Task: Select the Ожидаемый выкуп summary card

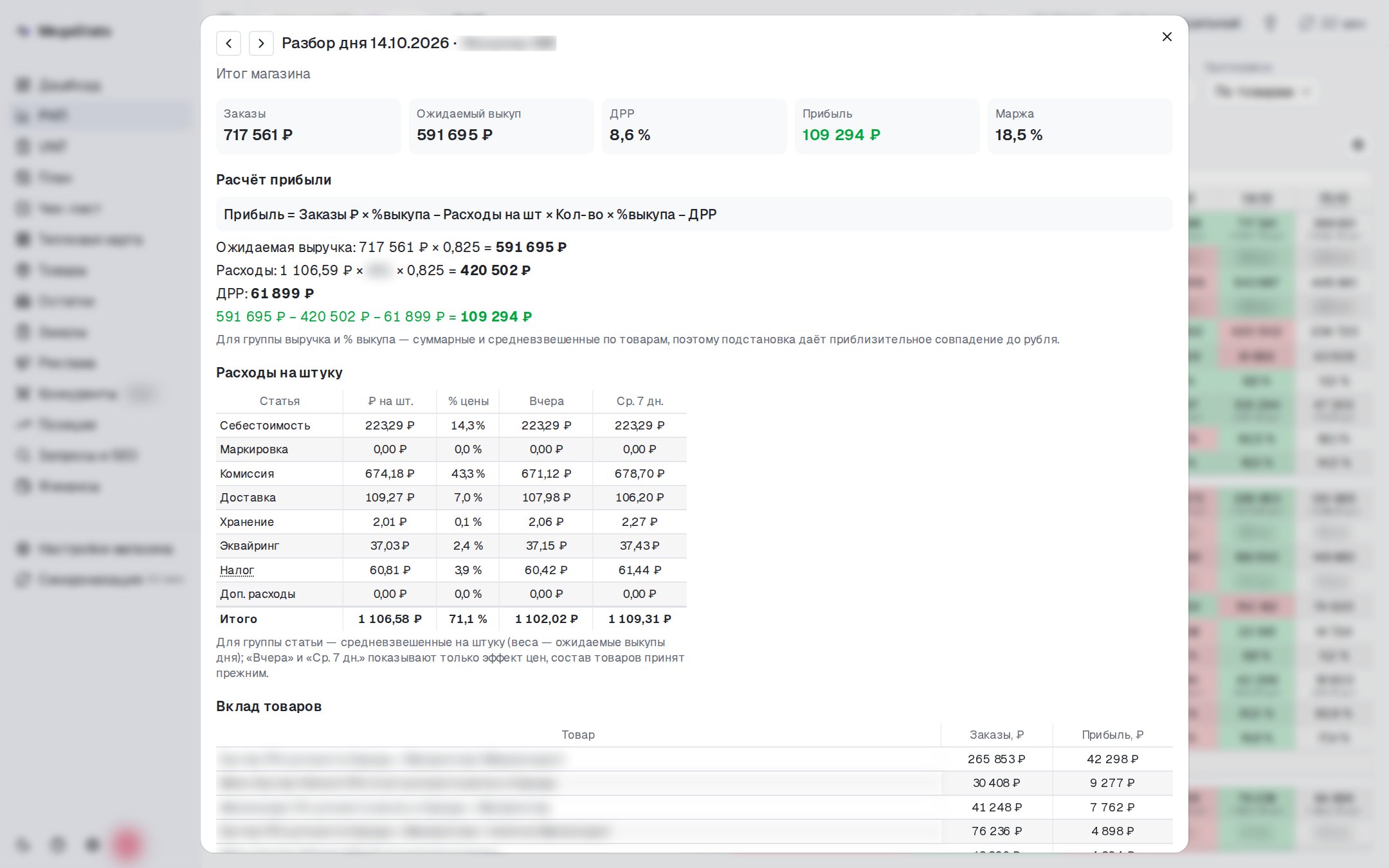Action: pos(501,126)
